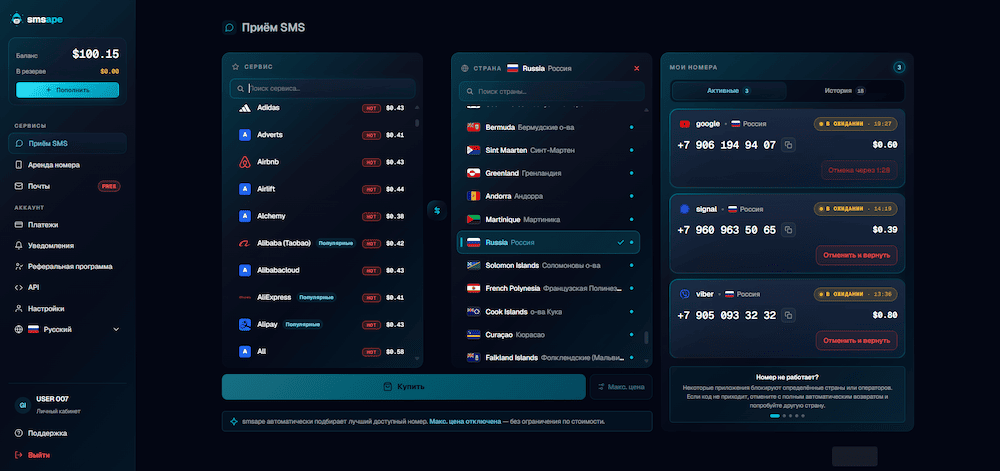Select Andorra country row
Image resolution: width=1000 pixels, height=471 pixels.
[549, 196]
